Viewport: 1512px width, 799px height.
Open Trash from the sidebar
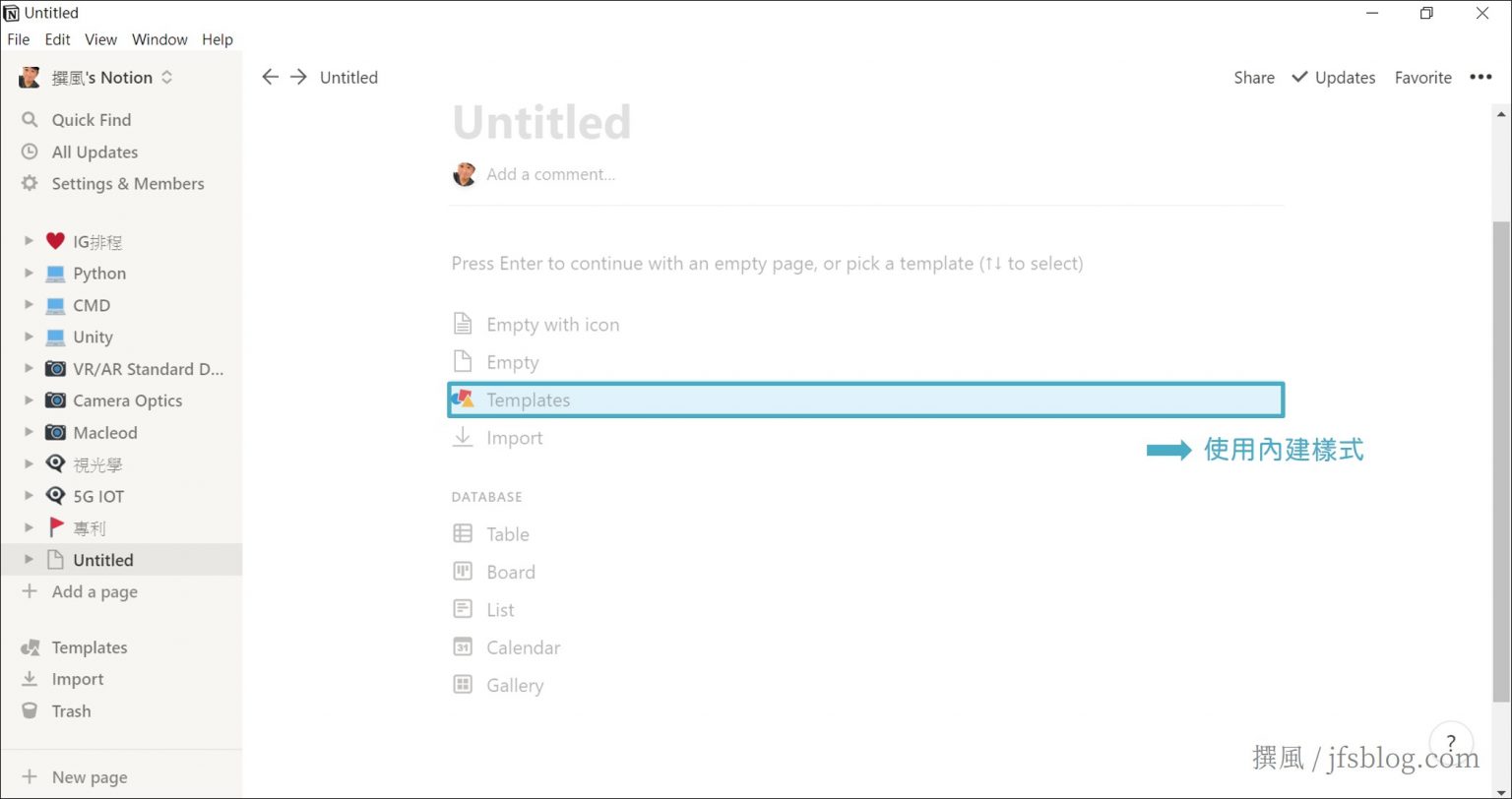coord(71,710)
